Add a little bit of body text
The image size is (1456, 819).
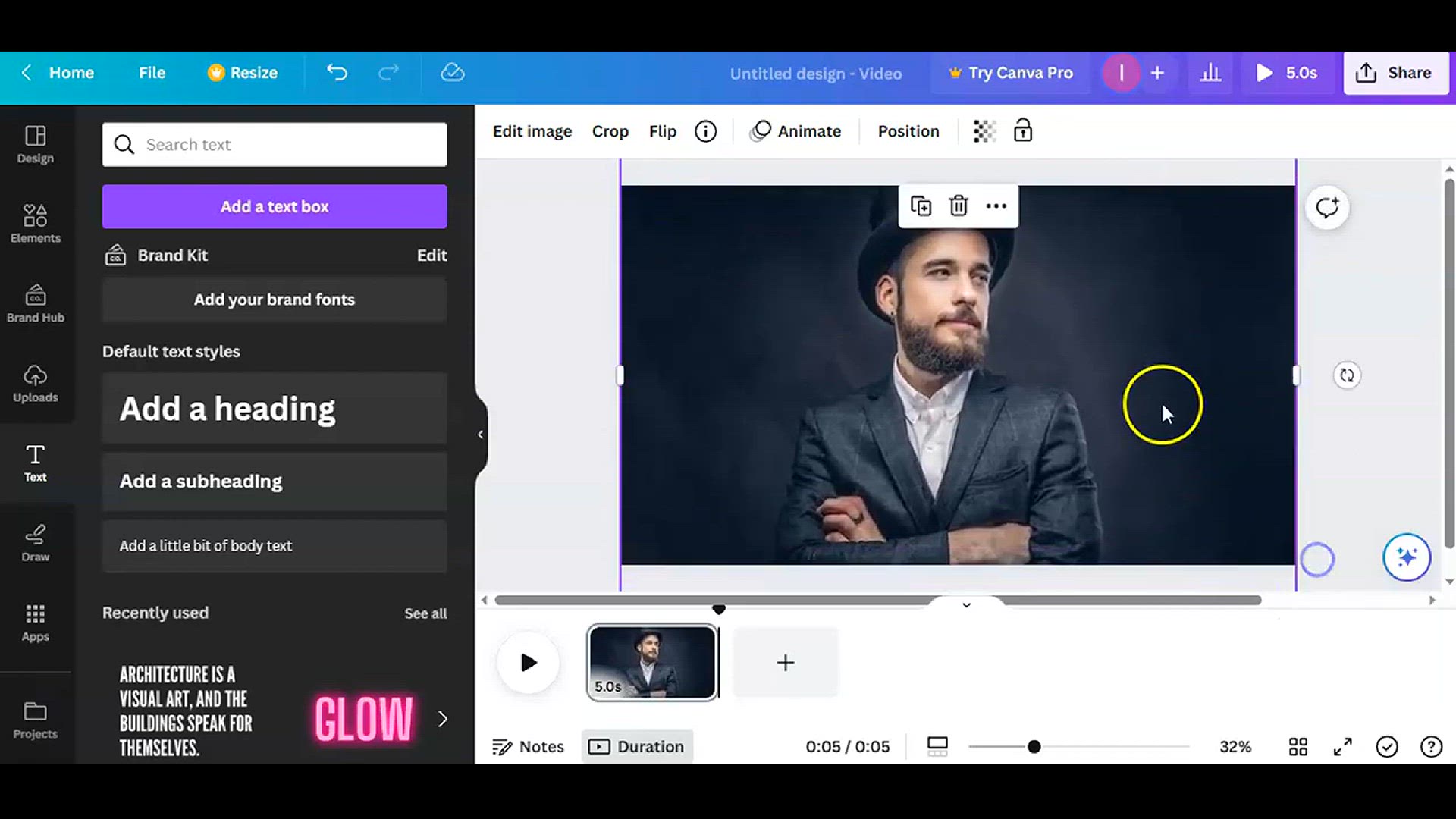(x=275, y=546)
